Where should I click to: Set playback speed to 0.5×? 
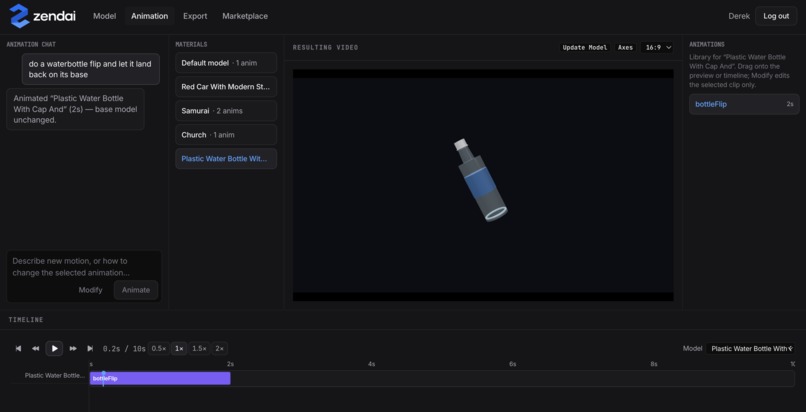[159, 348]
